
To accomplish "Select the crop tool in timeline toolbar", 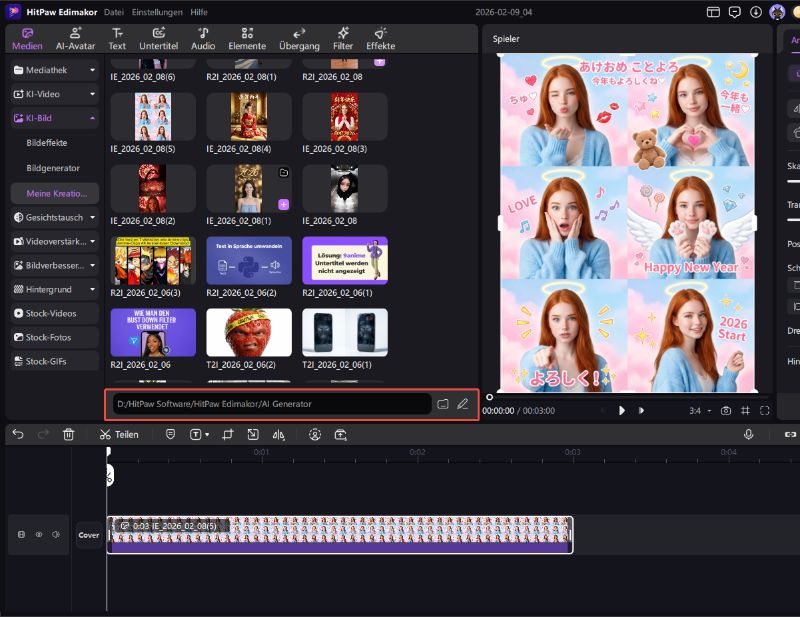I will point(227,435).
